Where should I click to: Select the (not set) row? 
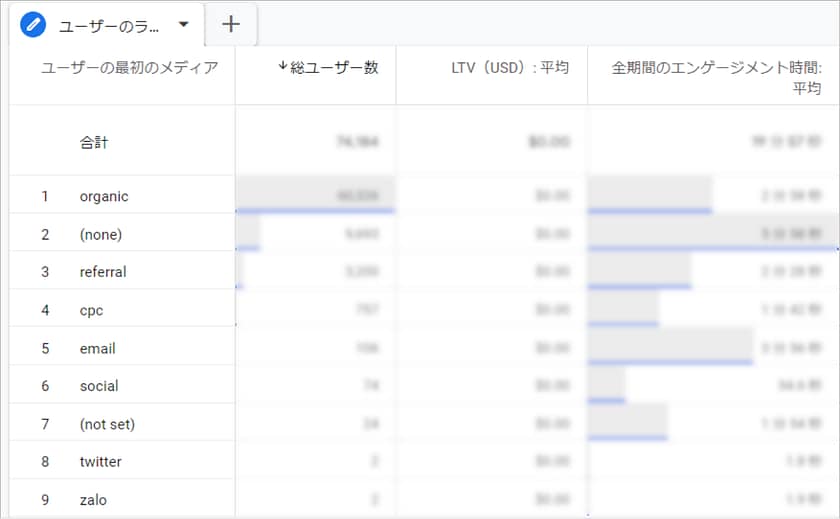coord(107,424)
